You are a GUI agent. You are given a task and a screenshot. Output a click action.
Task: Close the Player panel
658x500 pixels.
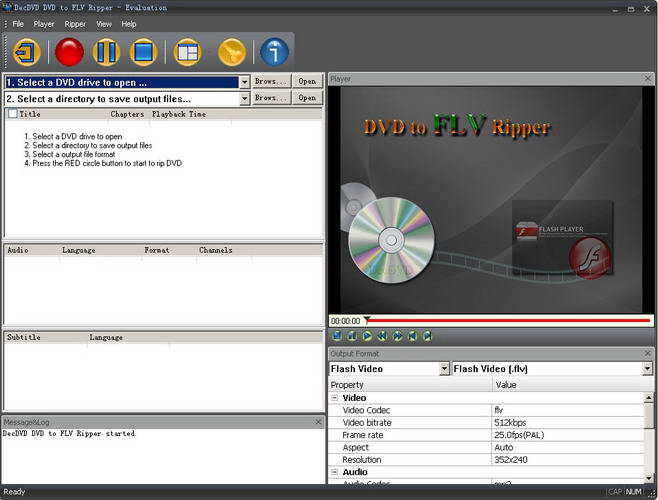pyautogui.click(x=648, y=79)
